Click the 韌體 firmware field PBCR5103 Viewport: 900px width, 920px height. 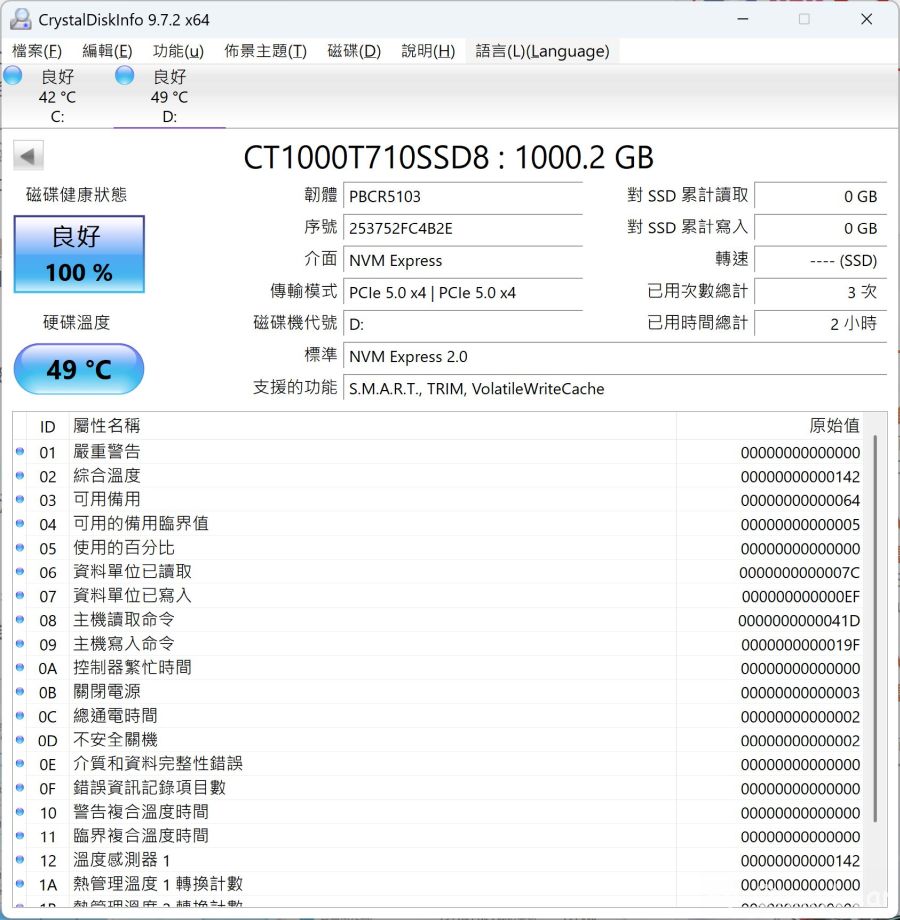tap(463, 196)
